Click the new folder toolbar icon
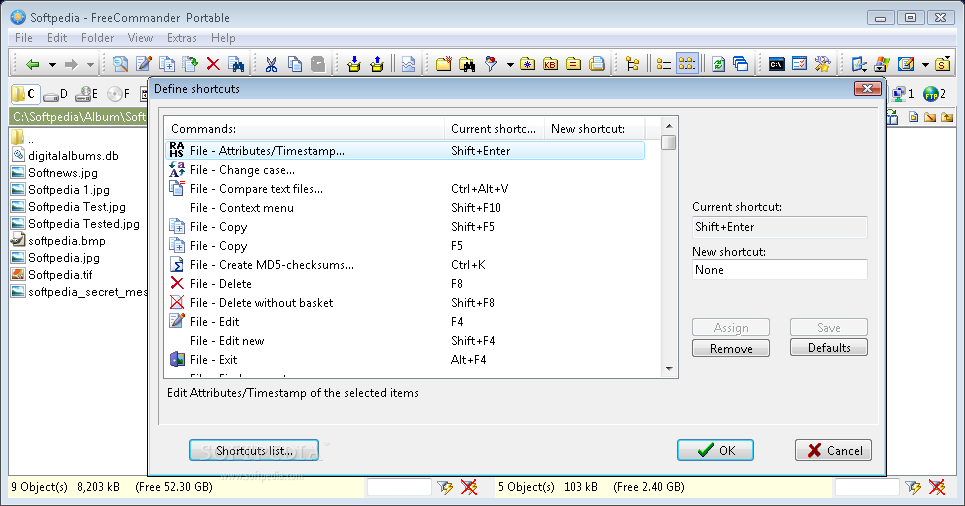The image size is (965, 506). (x=444, y=64)
